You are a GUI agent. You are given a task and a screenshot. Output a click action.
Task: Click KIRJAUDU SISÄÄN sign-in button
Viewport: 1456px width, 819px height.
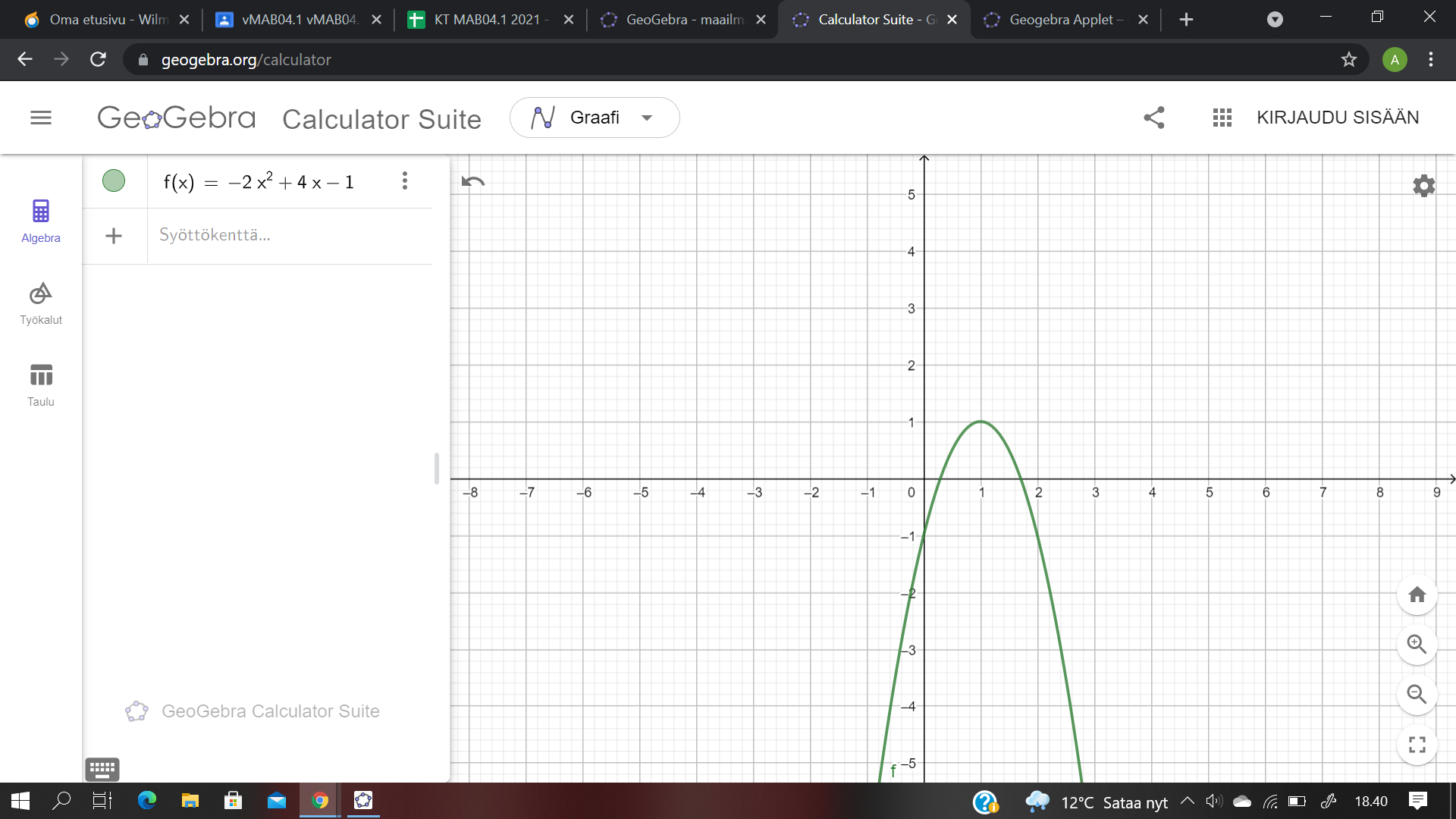click(1338, 118)
